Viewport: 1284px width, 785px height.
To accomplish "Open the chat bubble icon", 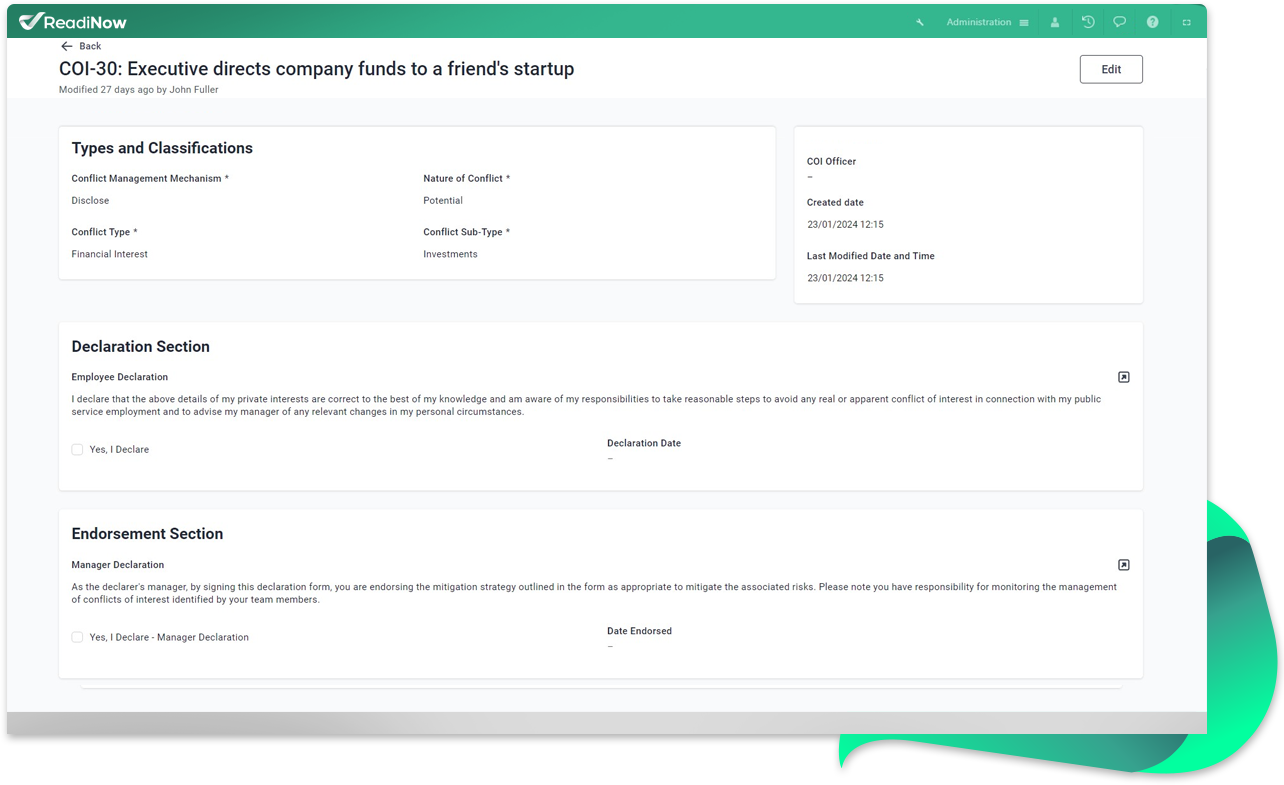I will click(1120, 22).
